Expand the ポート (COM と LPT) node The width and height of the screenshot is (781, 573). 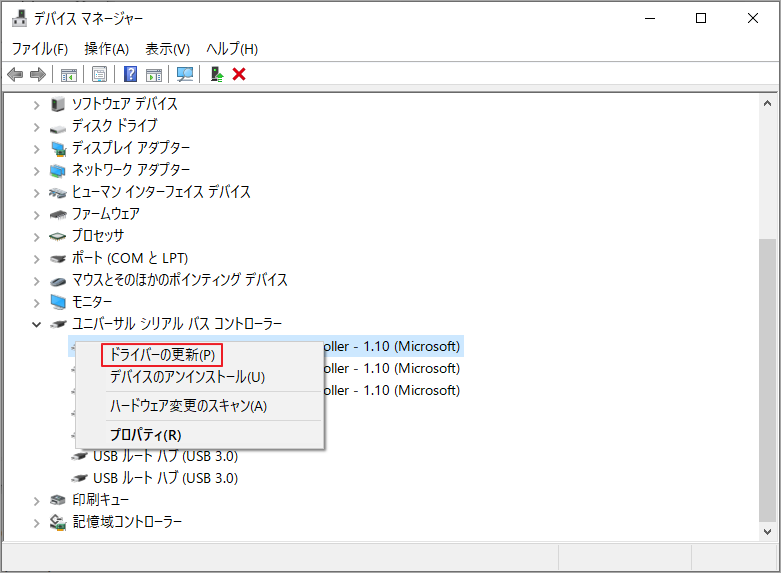coord(36,259)
